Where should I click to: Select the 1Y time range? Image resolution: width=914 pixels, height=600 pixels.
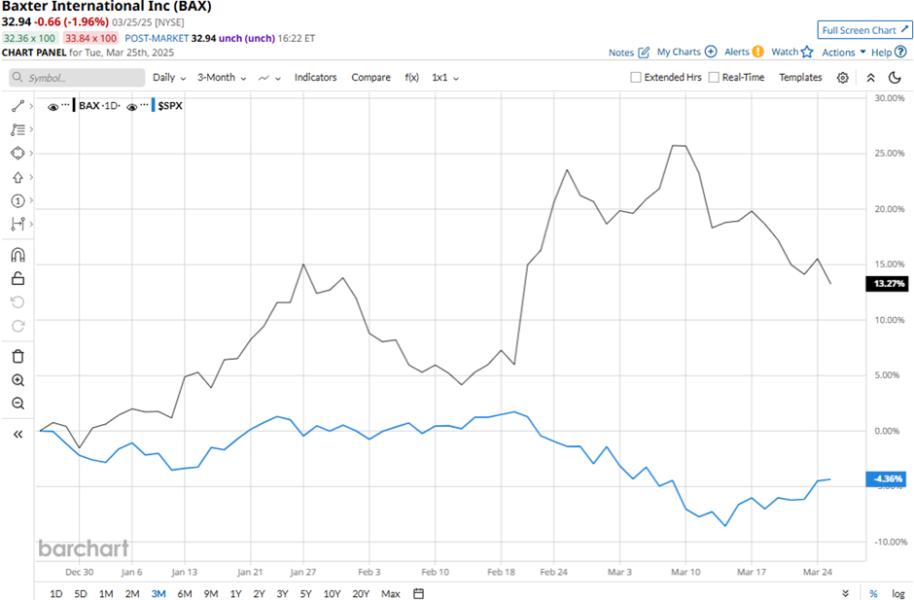pyautogui.click(x=235, y=594)
